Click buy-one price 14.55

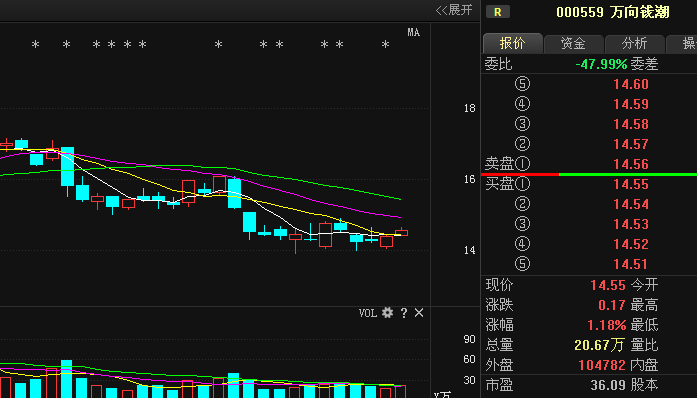[631, 184]
